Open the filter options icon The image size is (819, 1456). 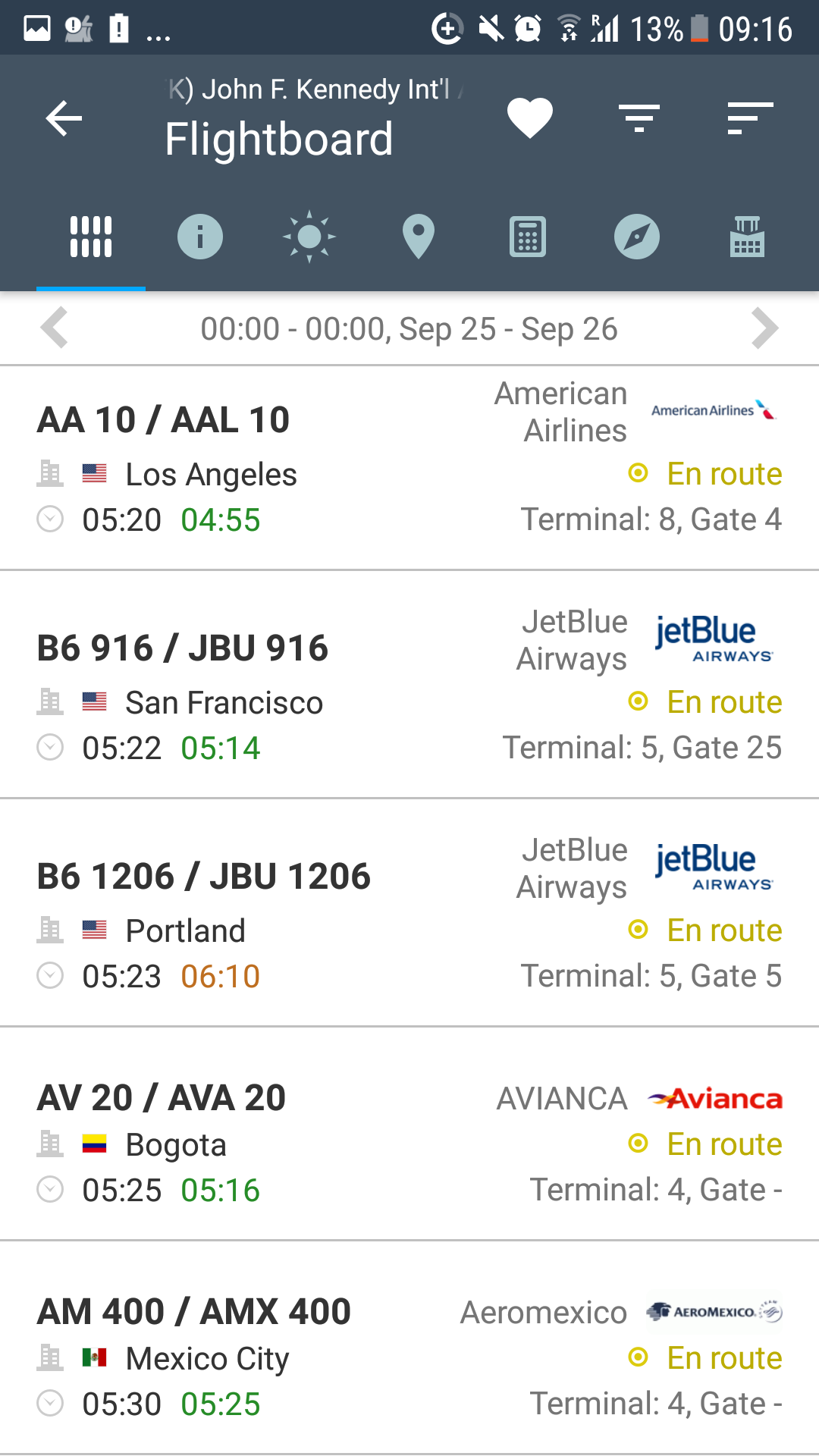[639, 118]
